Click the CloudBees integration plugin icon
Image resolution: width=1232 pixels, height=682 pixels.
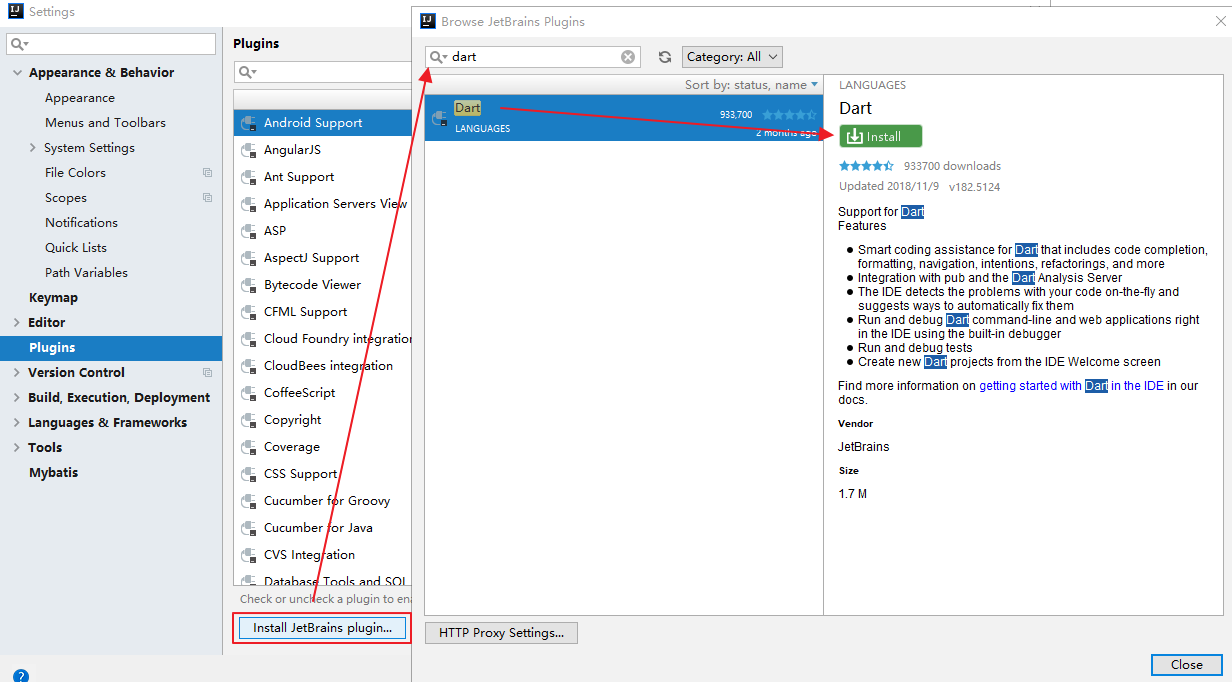tap(249, 366)
